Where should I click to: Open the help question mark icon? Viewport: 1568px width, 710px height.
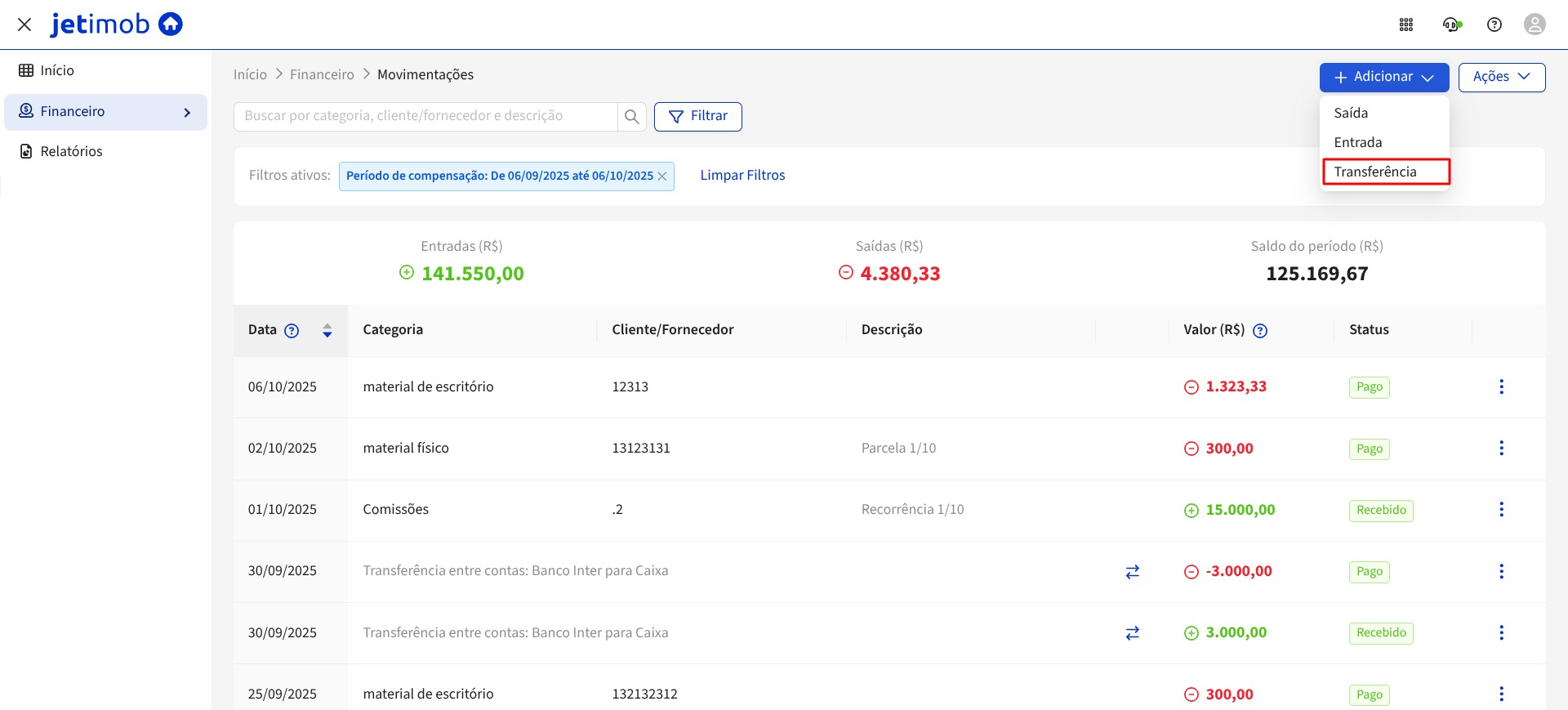(1494, 25)
